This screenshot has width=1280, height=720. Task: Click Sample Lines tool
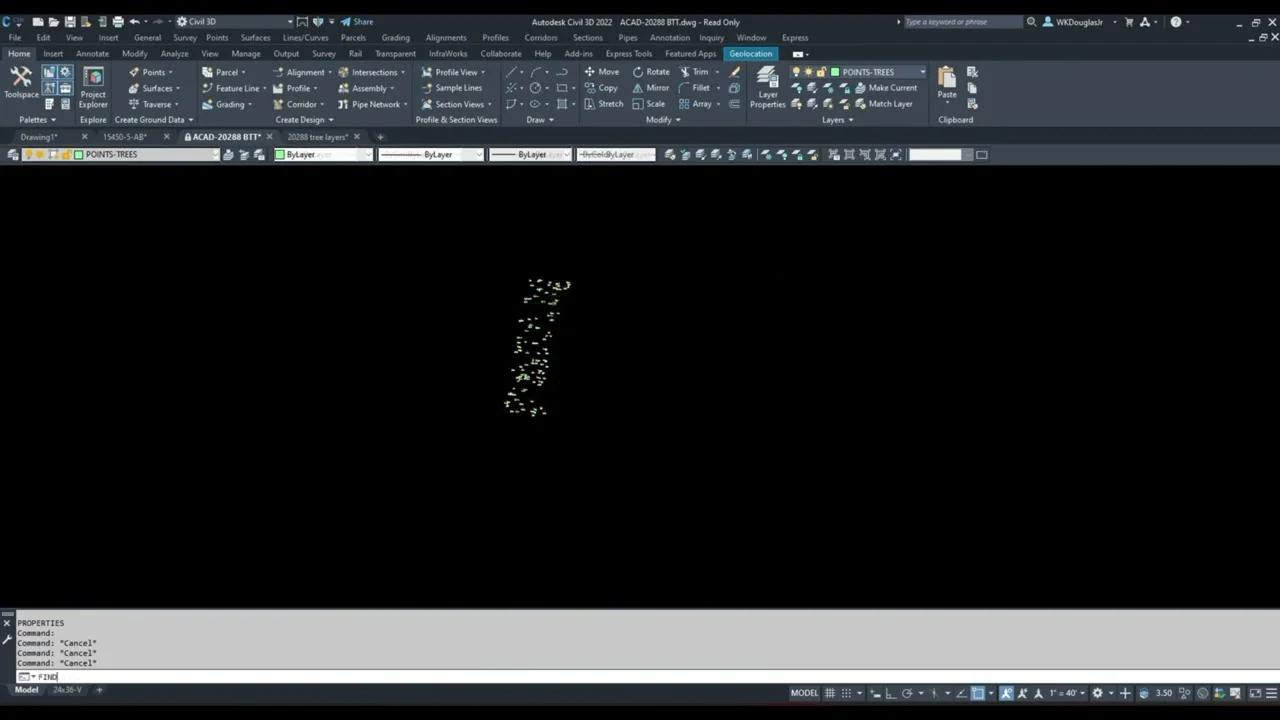[451, 88]
